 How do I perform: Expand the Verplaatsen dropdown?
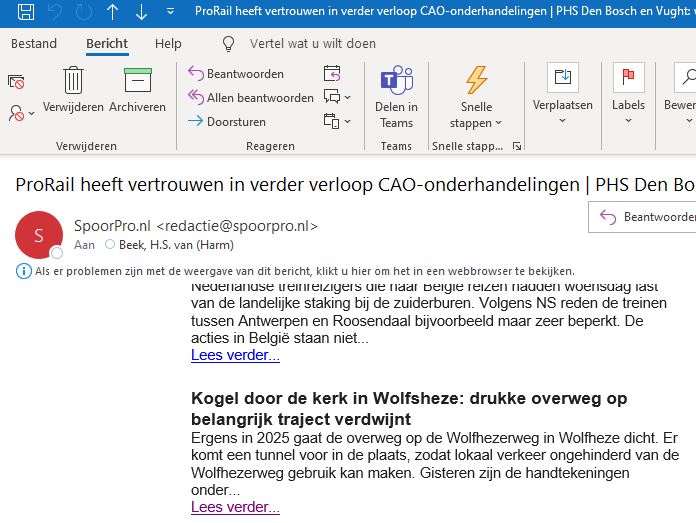(x=562, y=121)
